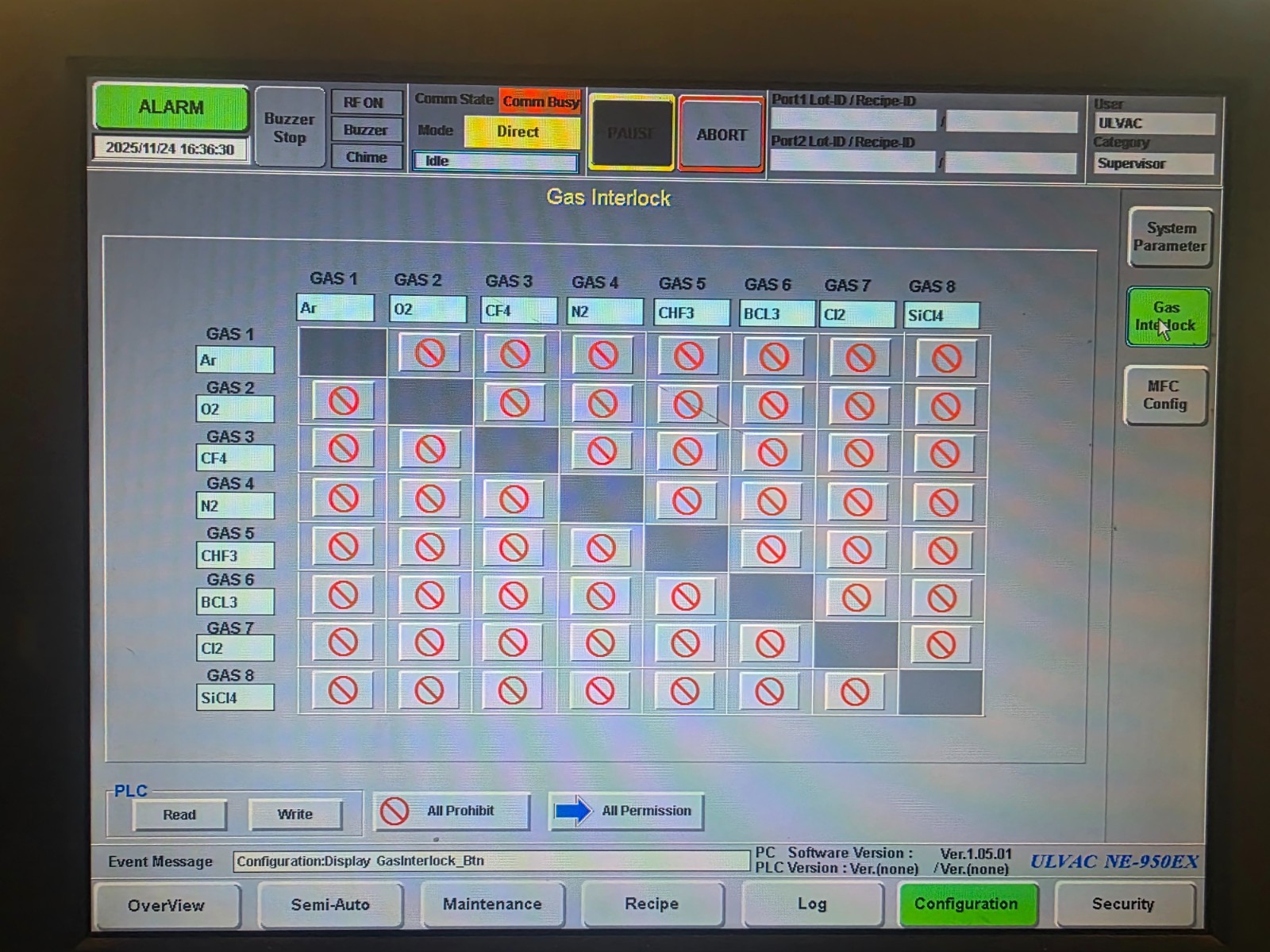Viewport: 1270px width, 952px height.
Task: Click prohibit icon for O2 row, BCL3 column
Action: click(772, 405)
